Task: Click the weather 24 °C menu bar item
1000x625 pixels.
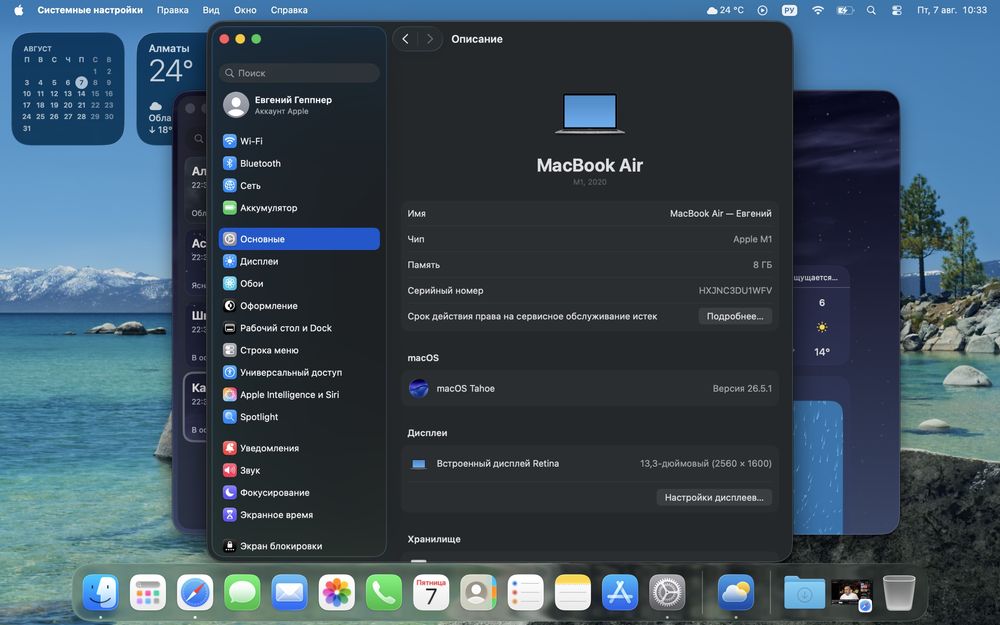Action: [x=725, y=10]
